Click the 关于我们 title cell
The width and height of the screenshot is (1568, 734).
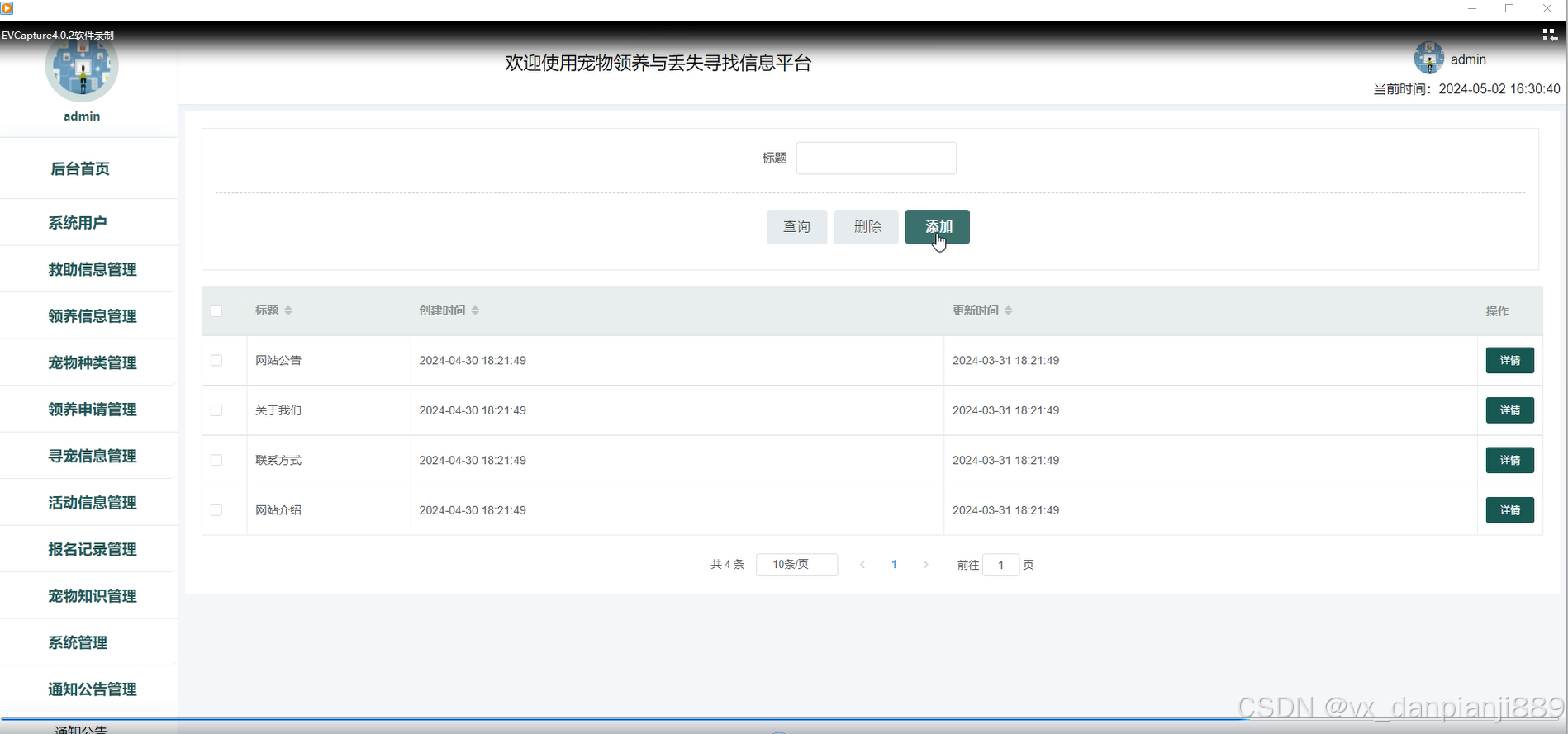278,410
